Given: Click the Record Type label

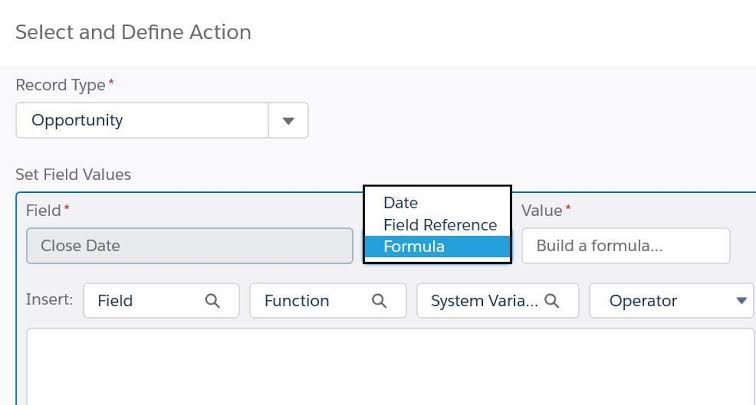Looking at the screenshot, I should click(61, 85).
